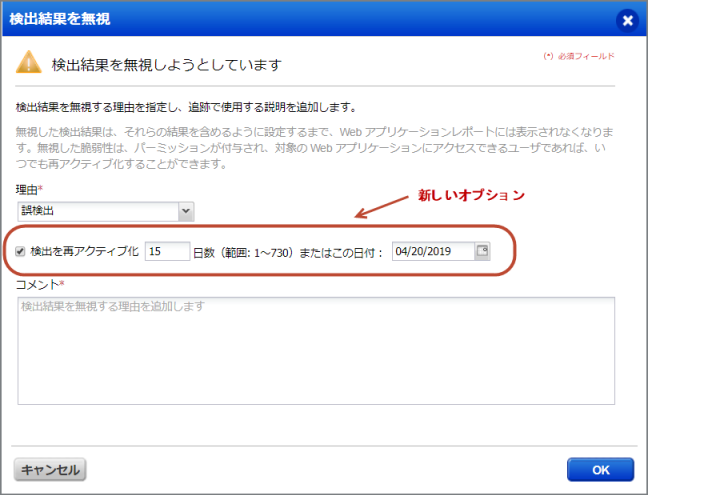Click the 必須フィールド required note

click(x=579, y=57)
